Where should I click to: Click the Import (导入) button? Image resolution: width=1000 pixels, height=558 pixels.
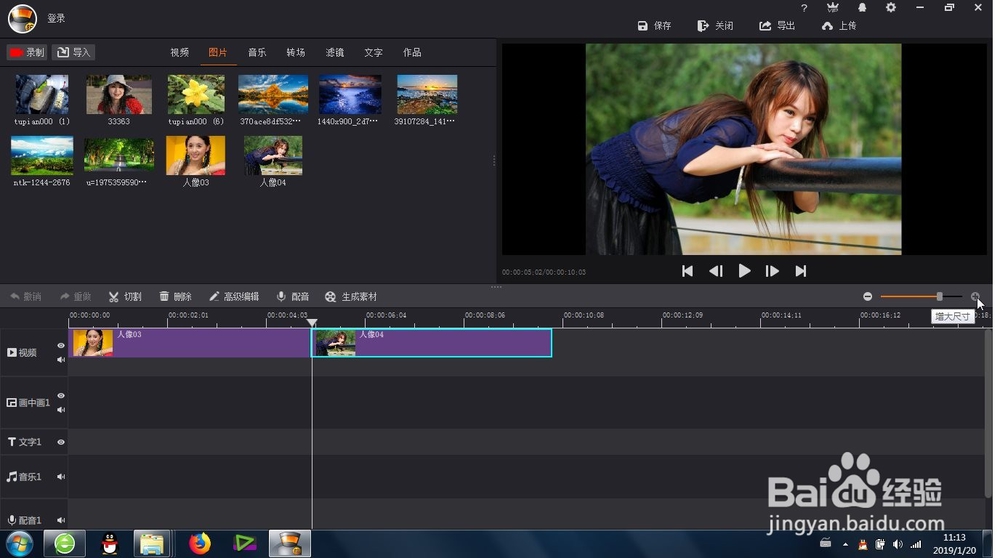(x=73, y=52)
